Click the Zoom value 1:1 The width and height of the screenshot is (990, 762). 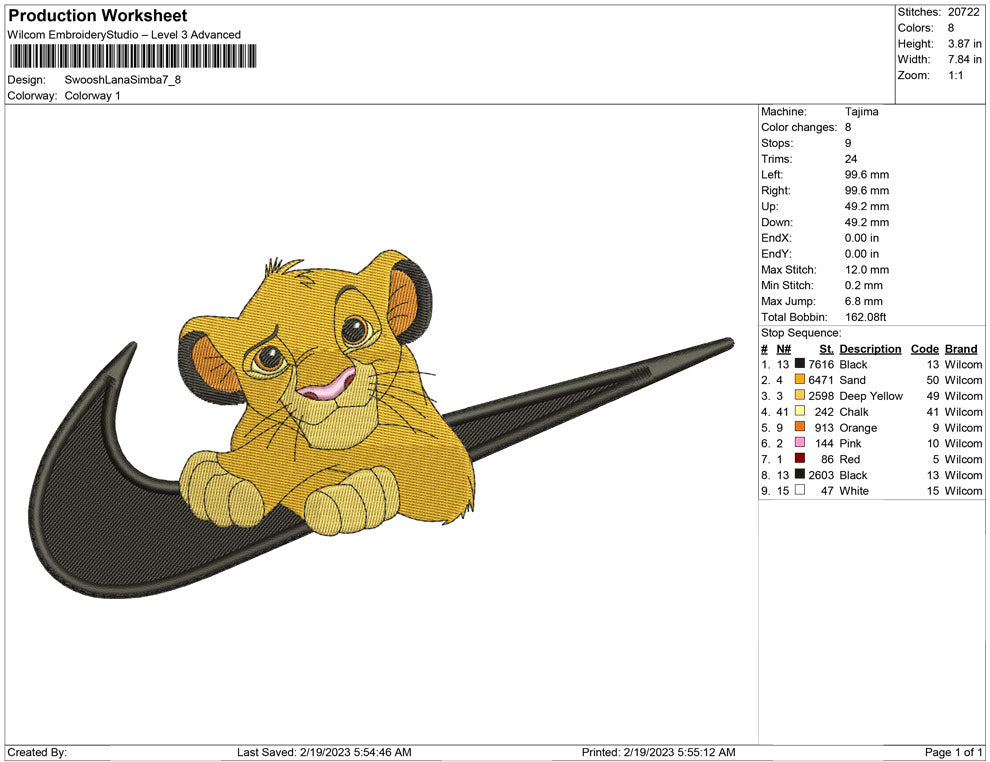point(956,75)
